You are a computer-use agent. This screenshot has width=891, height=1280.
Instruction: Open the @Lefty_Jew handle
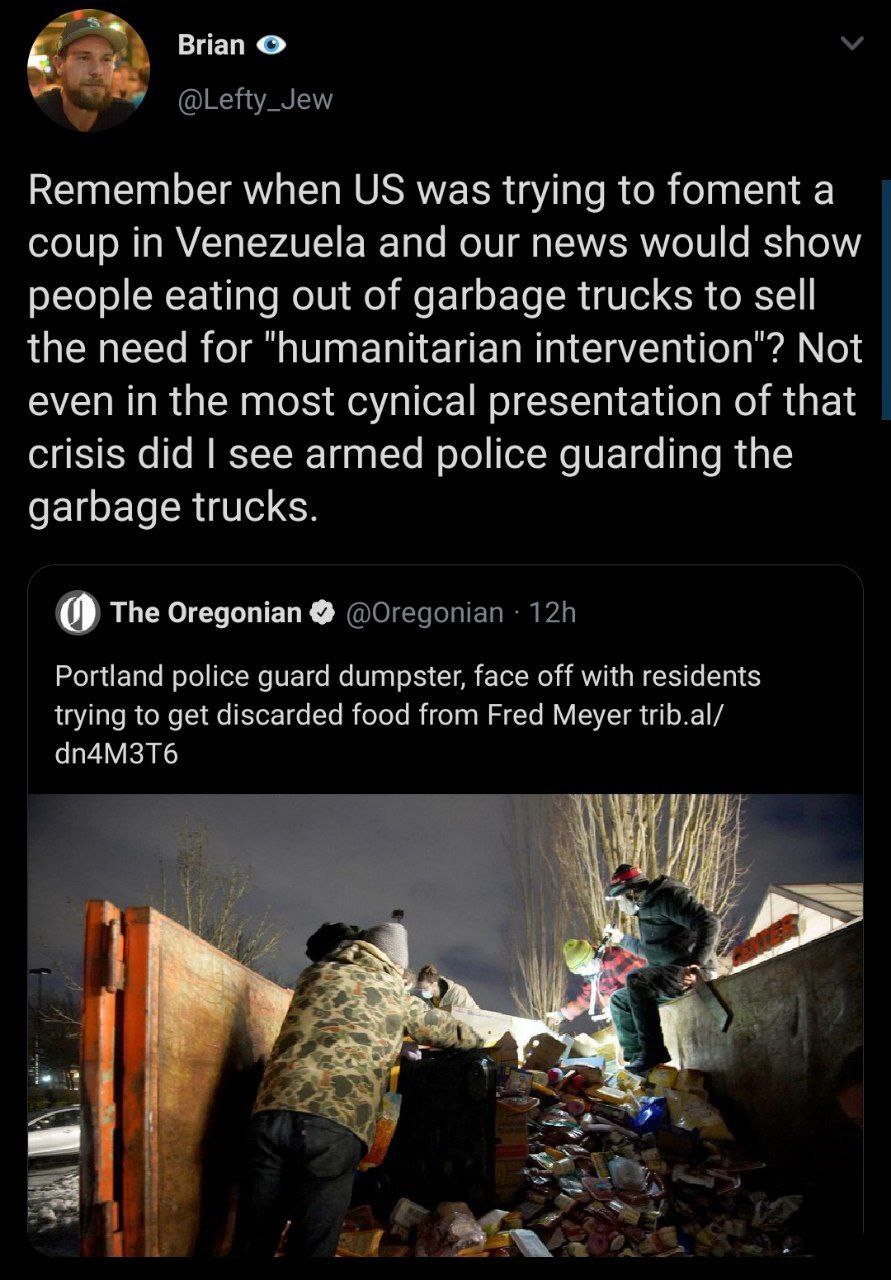click(255, 100)
